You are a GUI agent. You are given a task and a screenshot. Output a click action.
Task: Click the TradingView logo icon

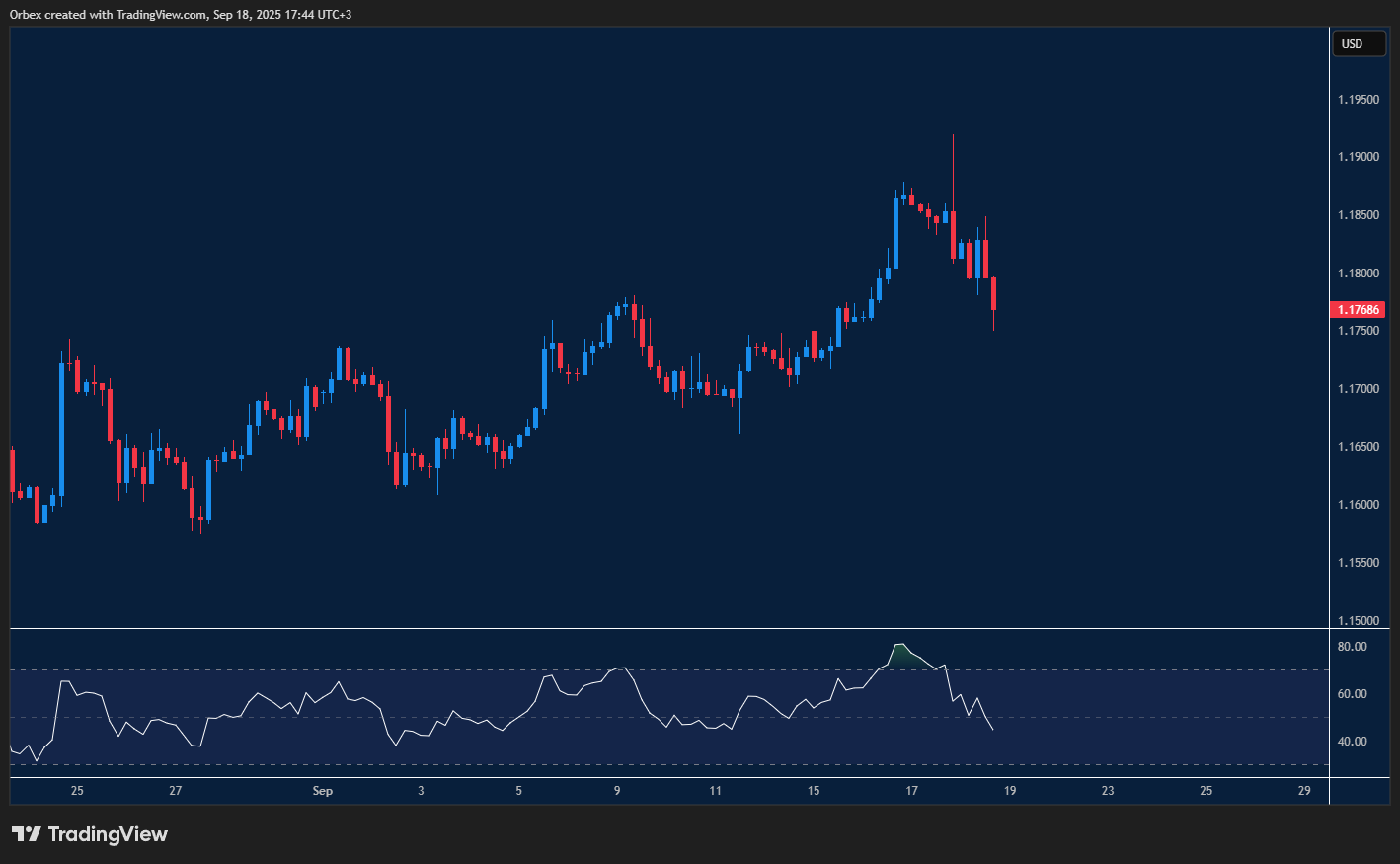click(27, 834)
